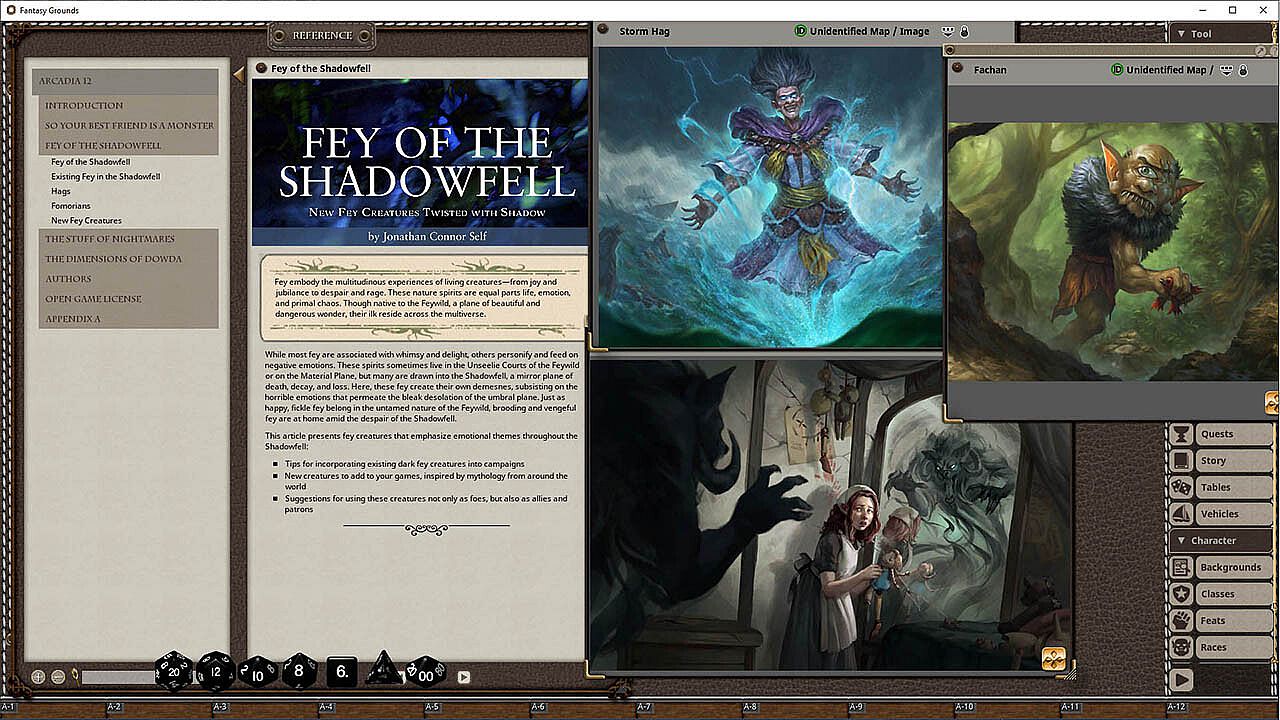Click the Fey of the Shadowfell banner
The image size is (1280, 720).
click(x=420, y=162)
